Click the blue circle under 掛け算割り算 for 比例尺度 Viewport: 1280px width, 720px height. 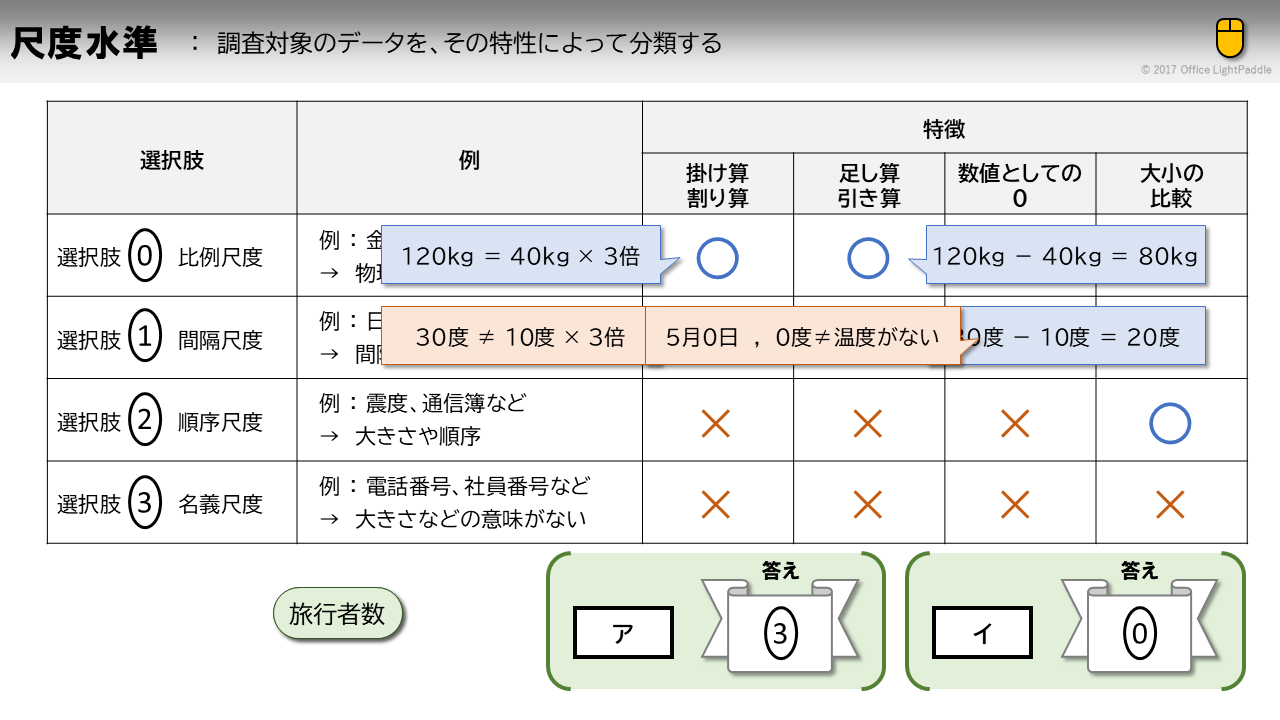point(717,258)
